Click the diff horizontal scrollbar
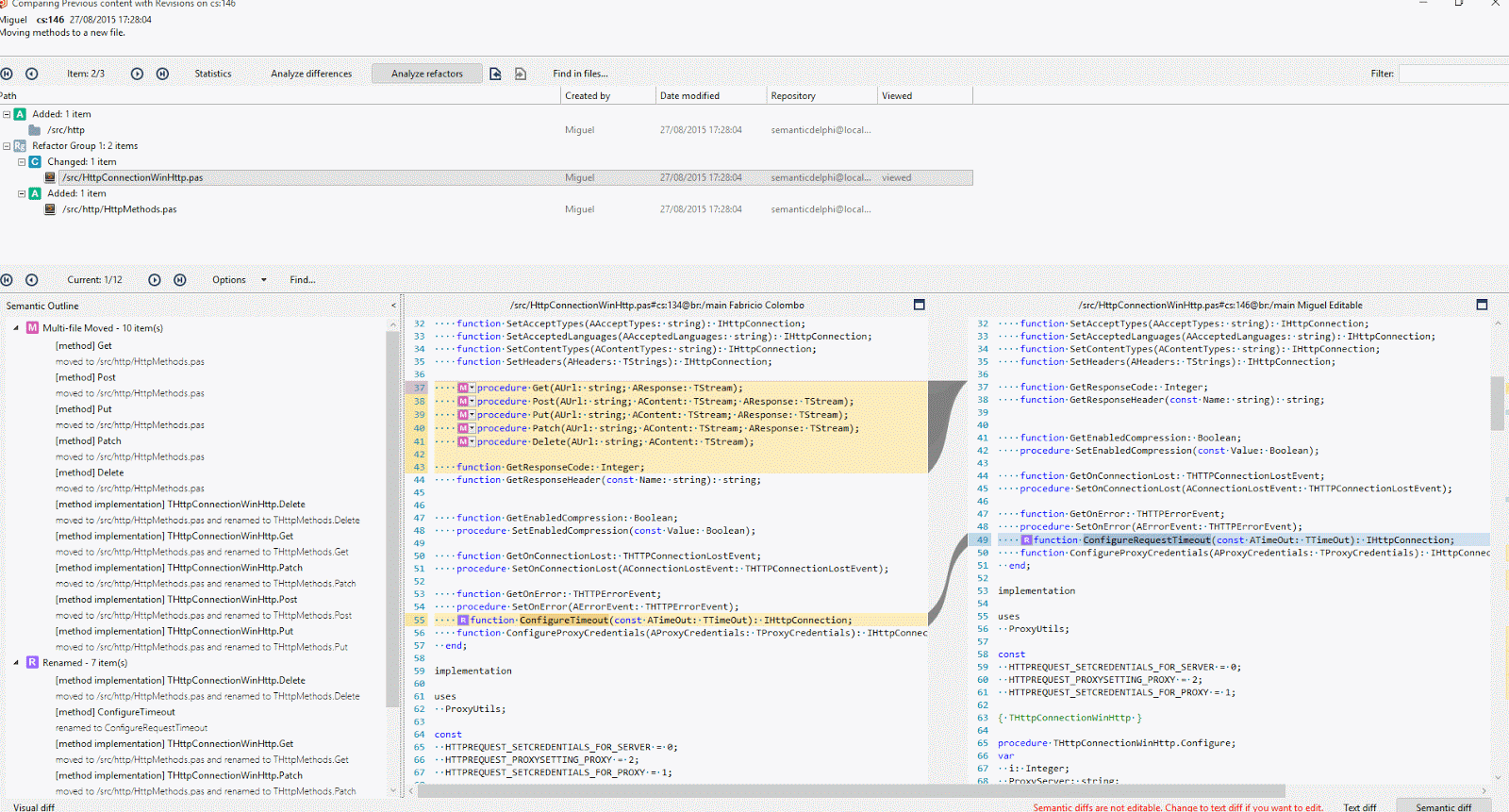Viewport: 1509px width, 812px height. [854, 790]
